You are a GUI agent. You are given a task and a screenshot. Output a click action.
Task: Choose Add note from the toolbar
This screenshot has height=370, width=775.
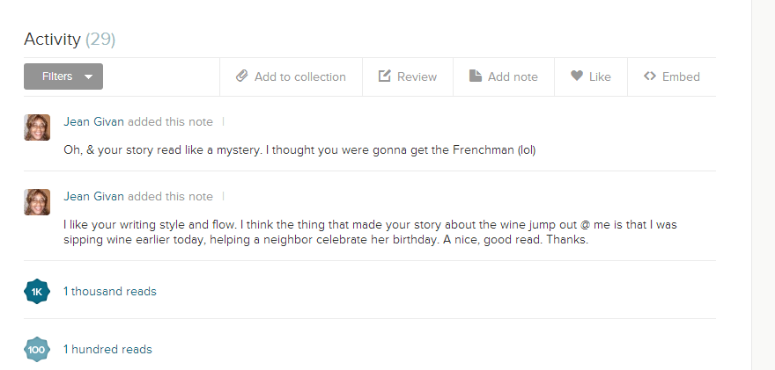pyautogui.click(x=504, y=77)
